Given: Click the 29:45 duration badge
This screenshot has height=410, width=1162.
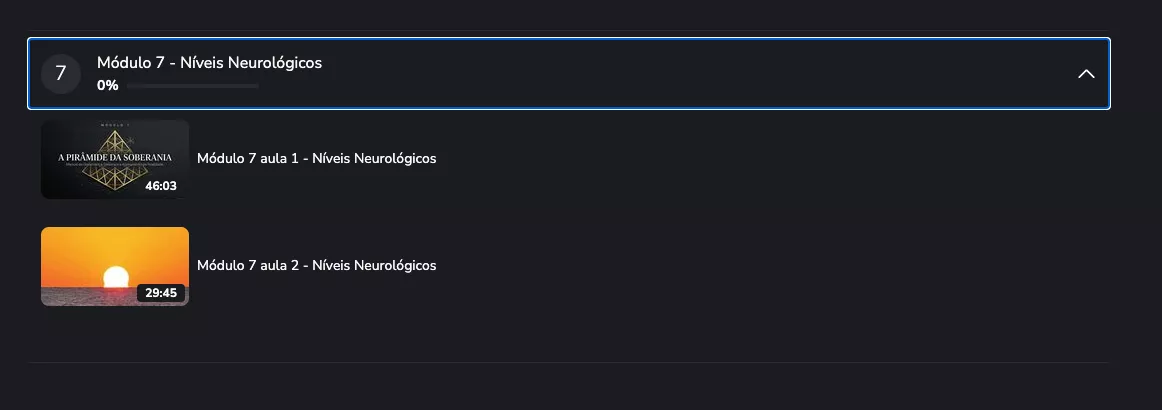Looking at the screenshot, I should [160, 293].
